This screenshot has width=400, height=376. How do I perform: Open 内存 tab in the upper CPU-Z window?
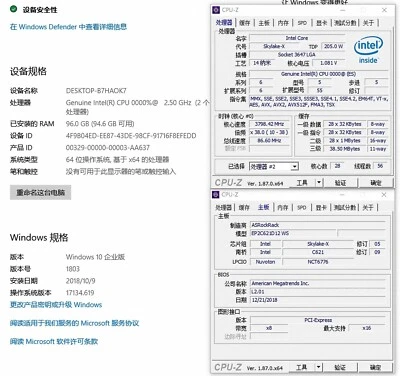pos(283,23)
